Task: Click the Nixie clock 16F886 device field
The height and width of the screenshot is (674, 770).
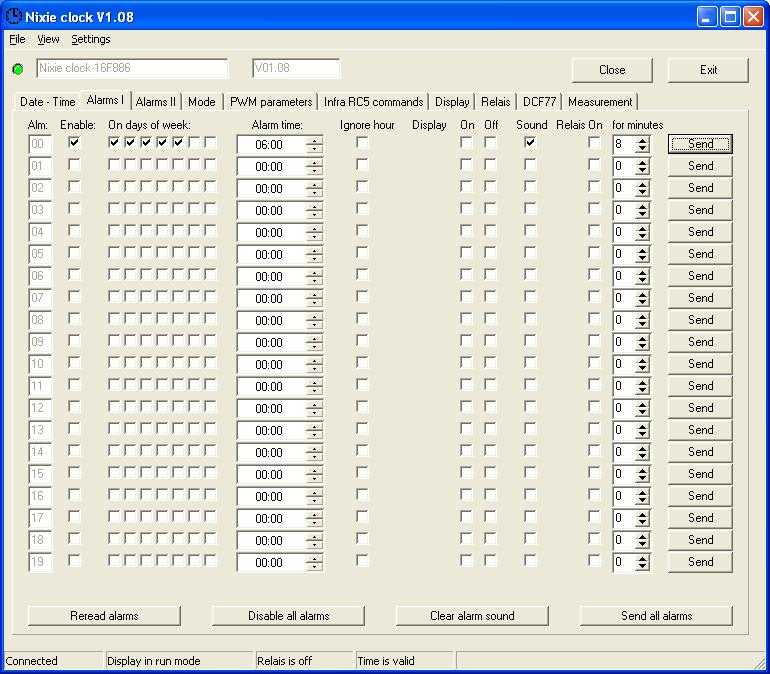Action: pyautogui.click(x=132, y=68)
